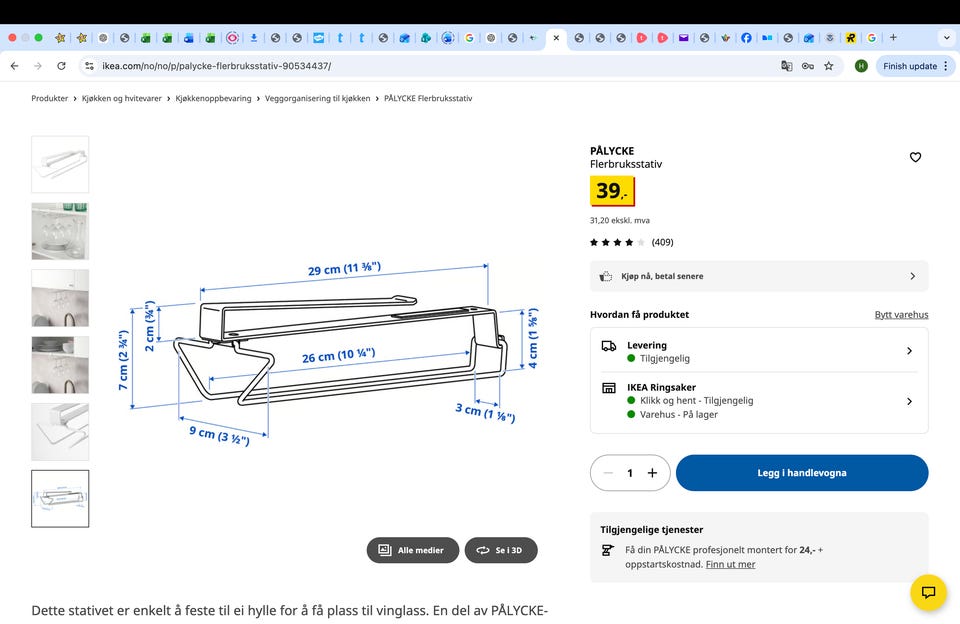
Task: Open the (409) reviews rating
Action: click(x=631, y=242)
